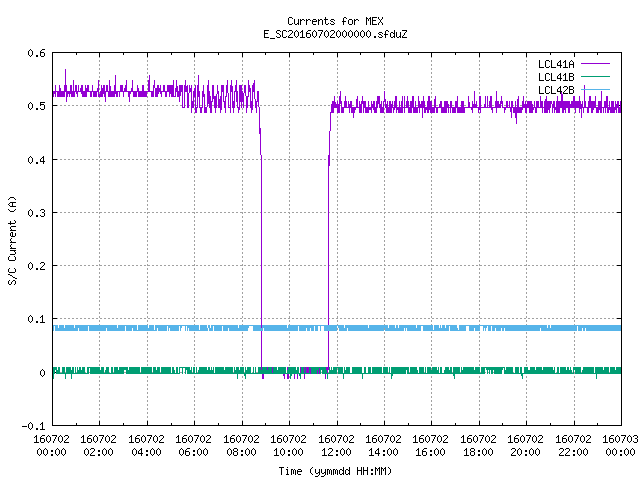Click the y-axis label 'S/C Current (A)'

[12, 241]
